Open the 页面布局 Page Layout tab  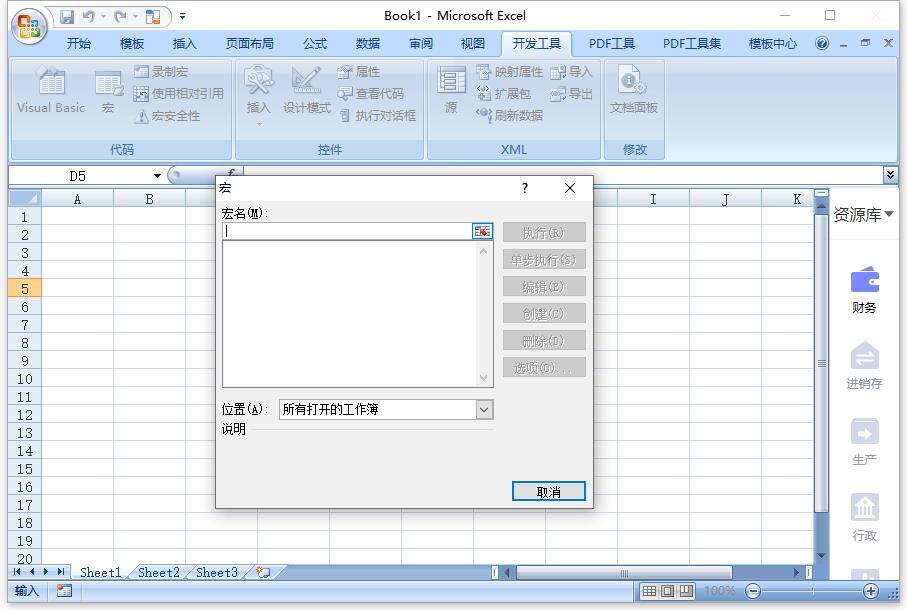[250, 43]
